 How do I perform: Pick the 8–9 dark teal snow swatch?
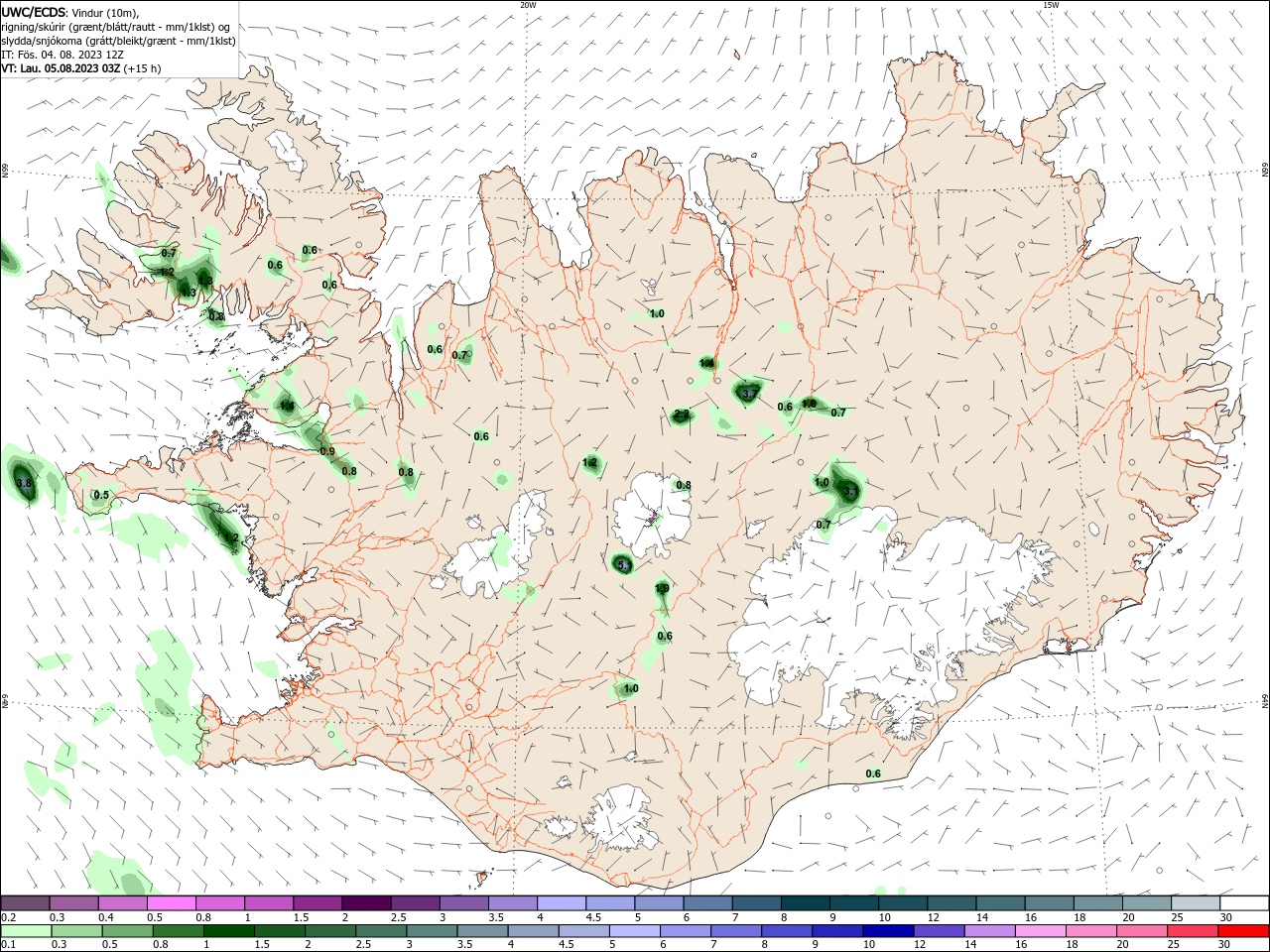(806, 903)
